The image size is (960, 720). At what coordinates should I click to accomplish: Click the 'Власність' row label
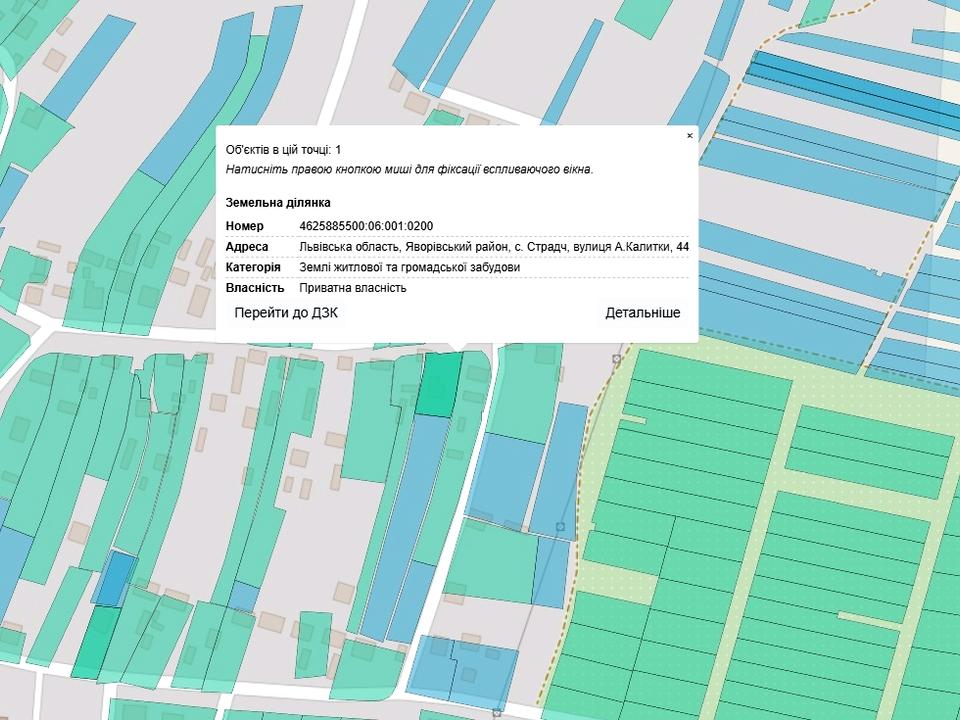click(254, 289)
